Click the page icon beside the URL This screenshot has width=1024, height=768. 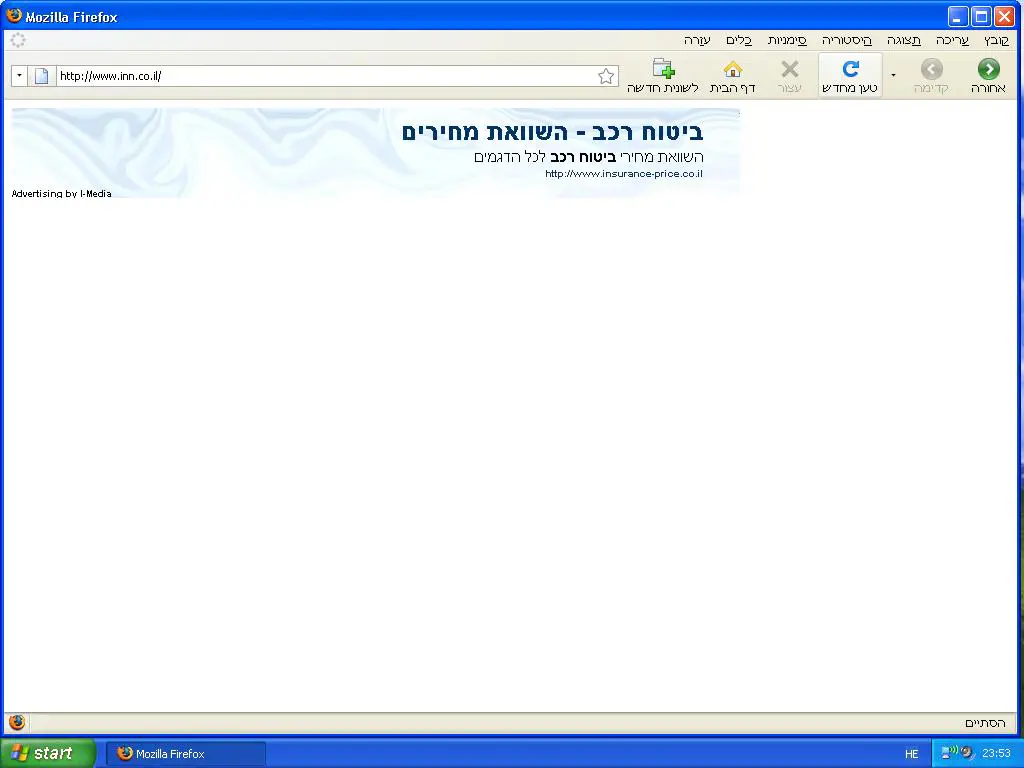click(42, 76)
